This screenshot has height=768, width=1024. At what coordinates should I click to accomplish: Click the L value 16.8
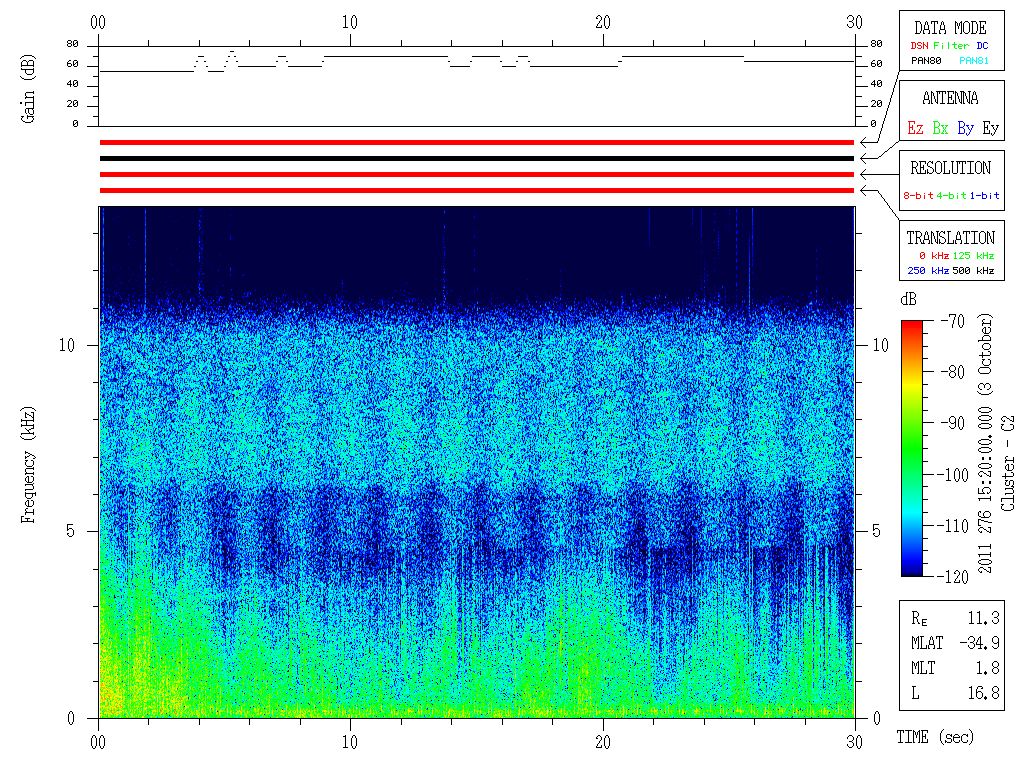pyautogui.click(x=984, y=692)
